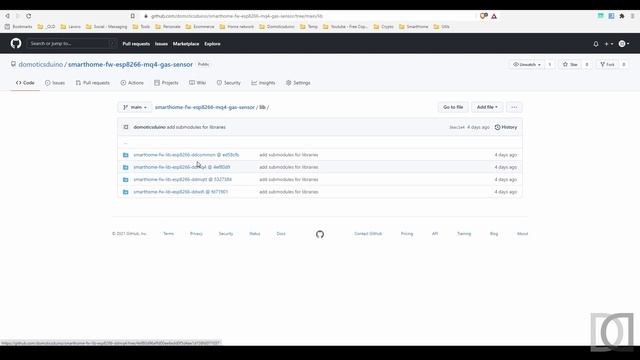640x360 pixels.
Task: Open the latest commit message in the header row
Action: click(196, 127)
